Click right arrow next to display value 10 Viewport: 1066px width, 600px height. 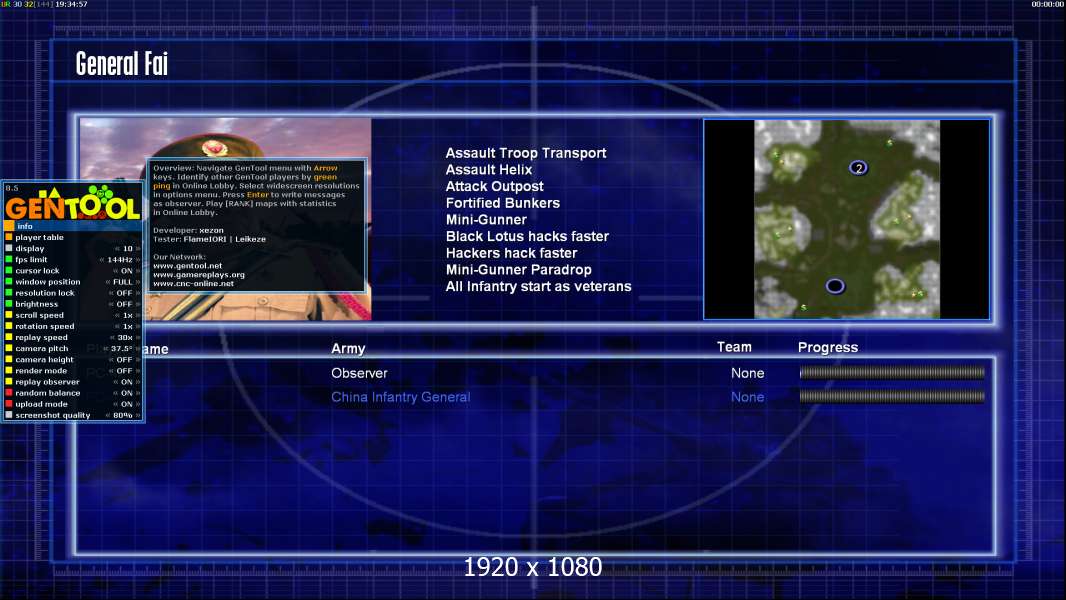coord(138,249)
